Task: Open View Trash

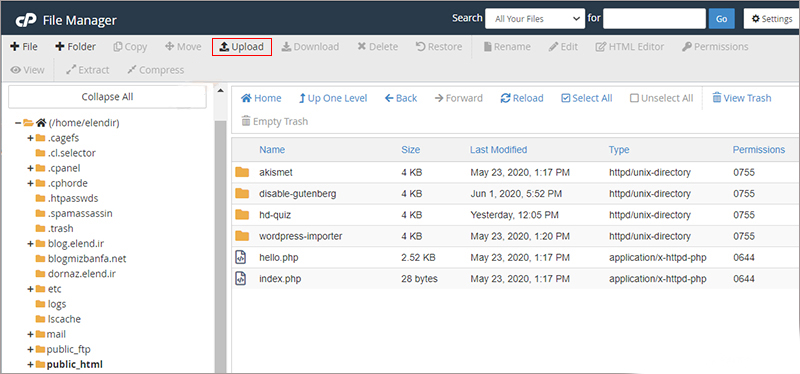Action: pyautogui.click(x=741, y=98)
